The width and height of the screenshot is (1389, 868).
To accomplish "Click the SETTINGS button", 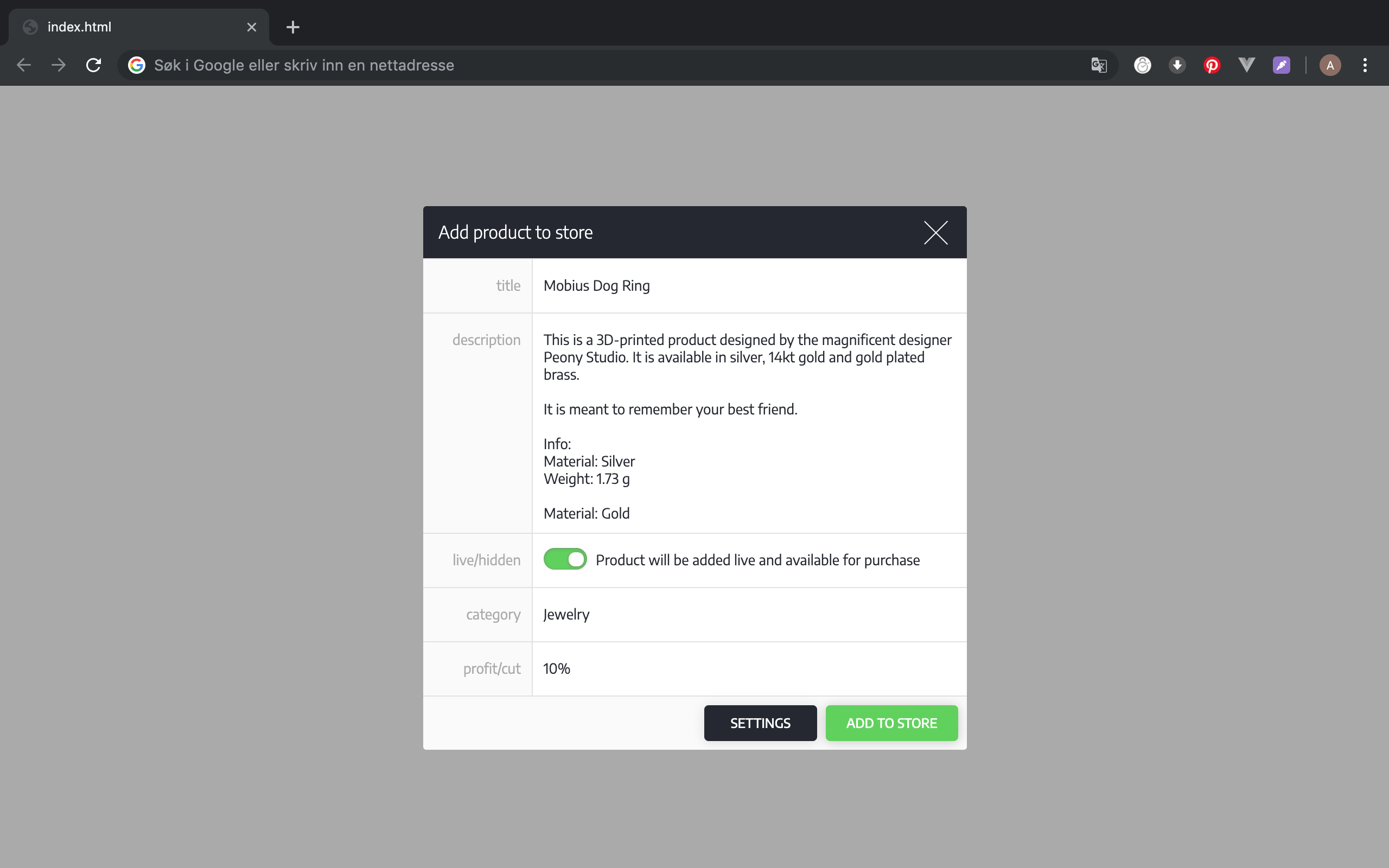I will [760, 723].
